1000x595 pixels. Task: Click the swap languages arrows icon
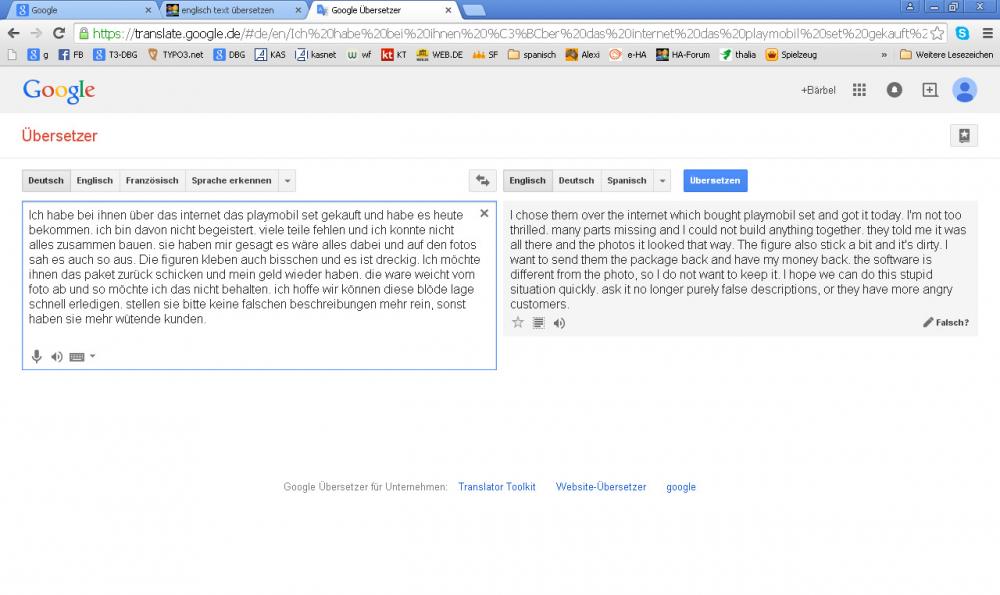482,181
